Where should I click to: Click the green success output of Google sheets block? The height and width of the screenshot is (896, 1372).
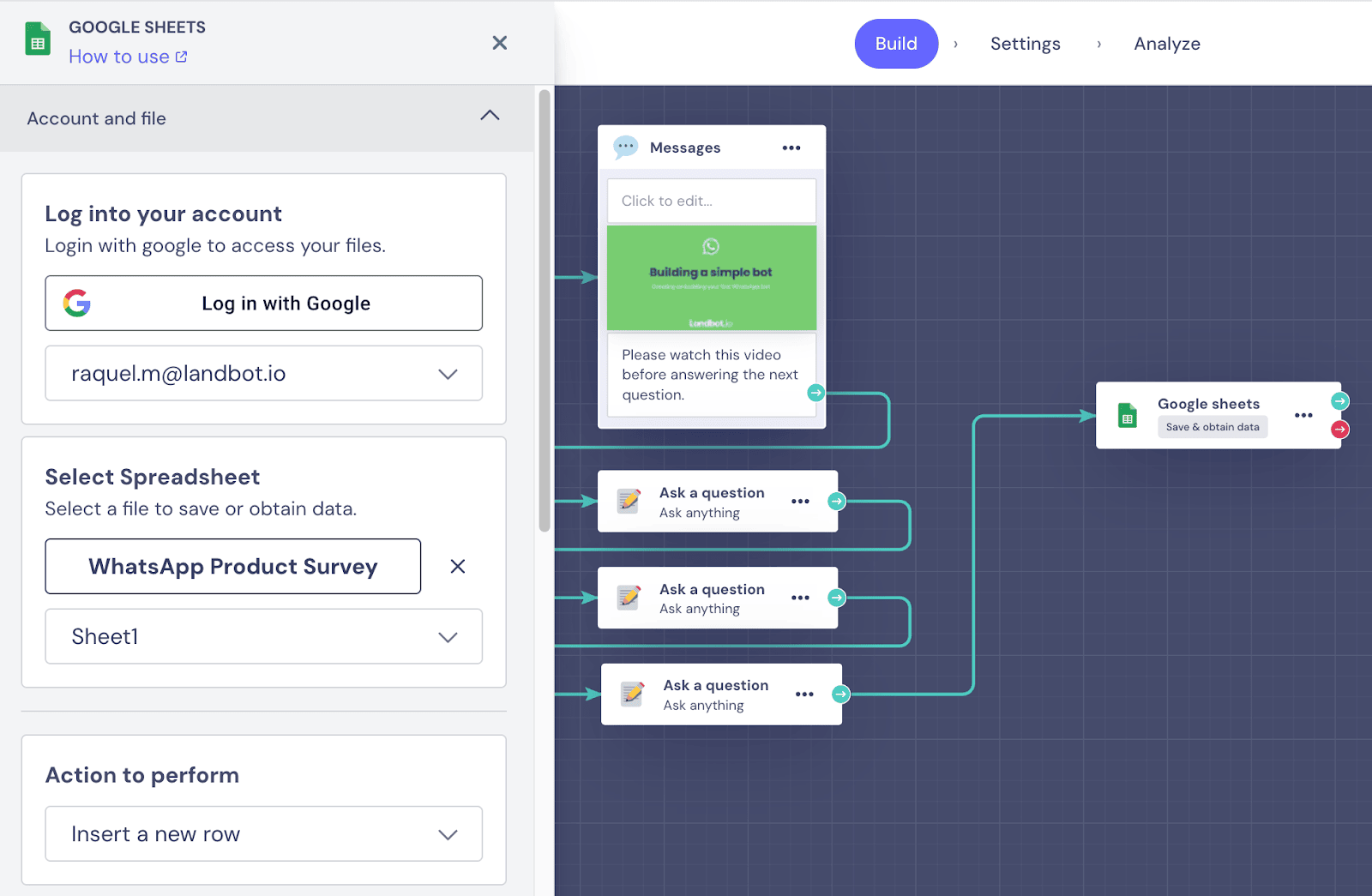pyautogui.click(x=1340, y=401)
